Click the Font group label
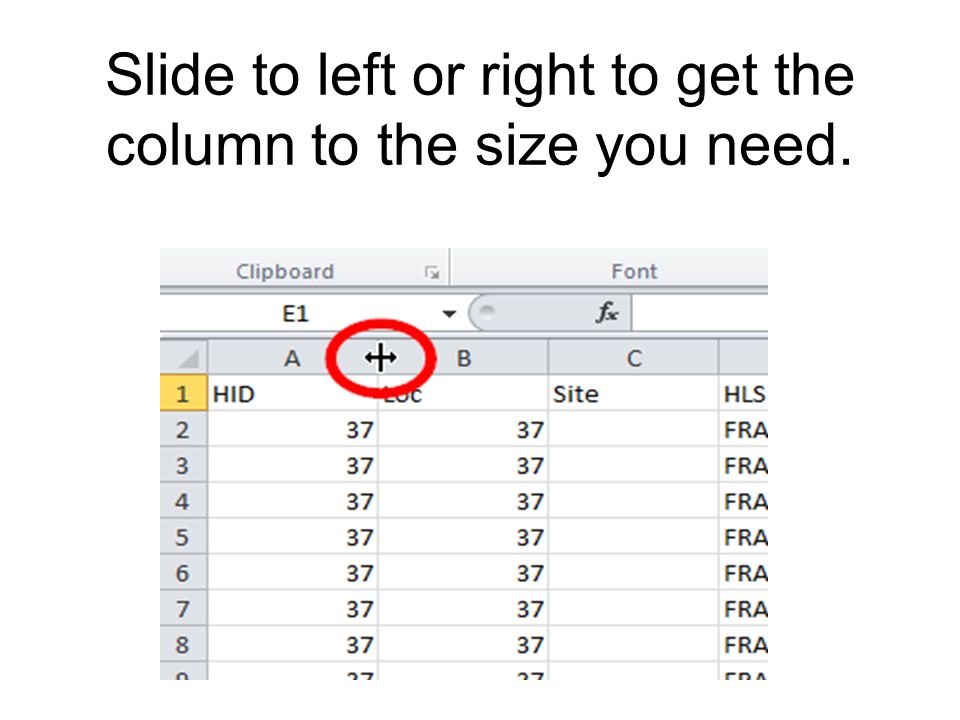The width and height of the screenshot is (960, 720). click(x=634, y=271)
